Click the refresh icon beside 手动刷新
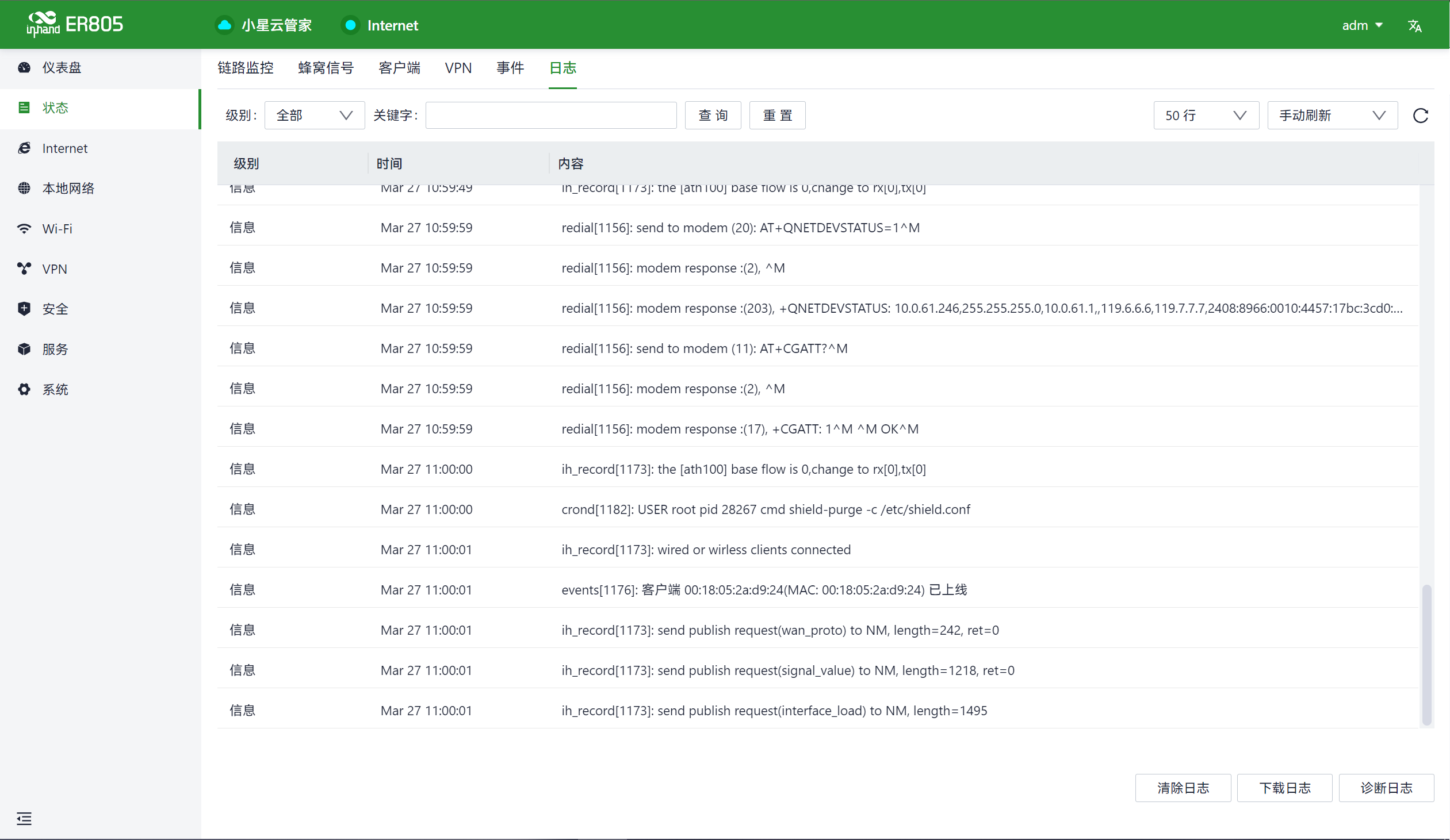This screenshot has width=1450, height=840. [x=1420, y=116]
